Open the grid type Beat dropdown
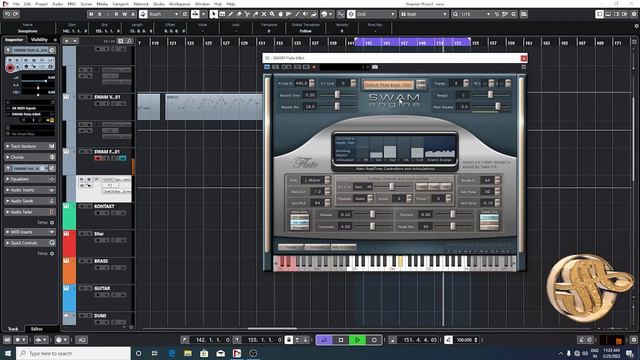Viewport: 640px width, 360px height. [x=424, y=14]
